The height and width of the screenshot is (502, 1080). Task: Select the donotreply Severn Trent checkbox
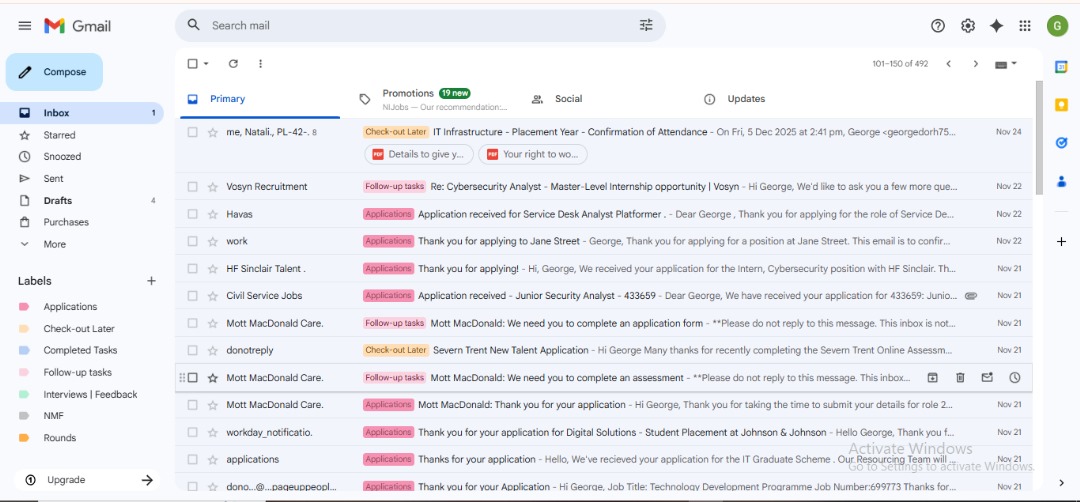pyautogui.click(x=193, y=350)
